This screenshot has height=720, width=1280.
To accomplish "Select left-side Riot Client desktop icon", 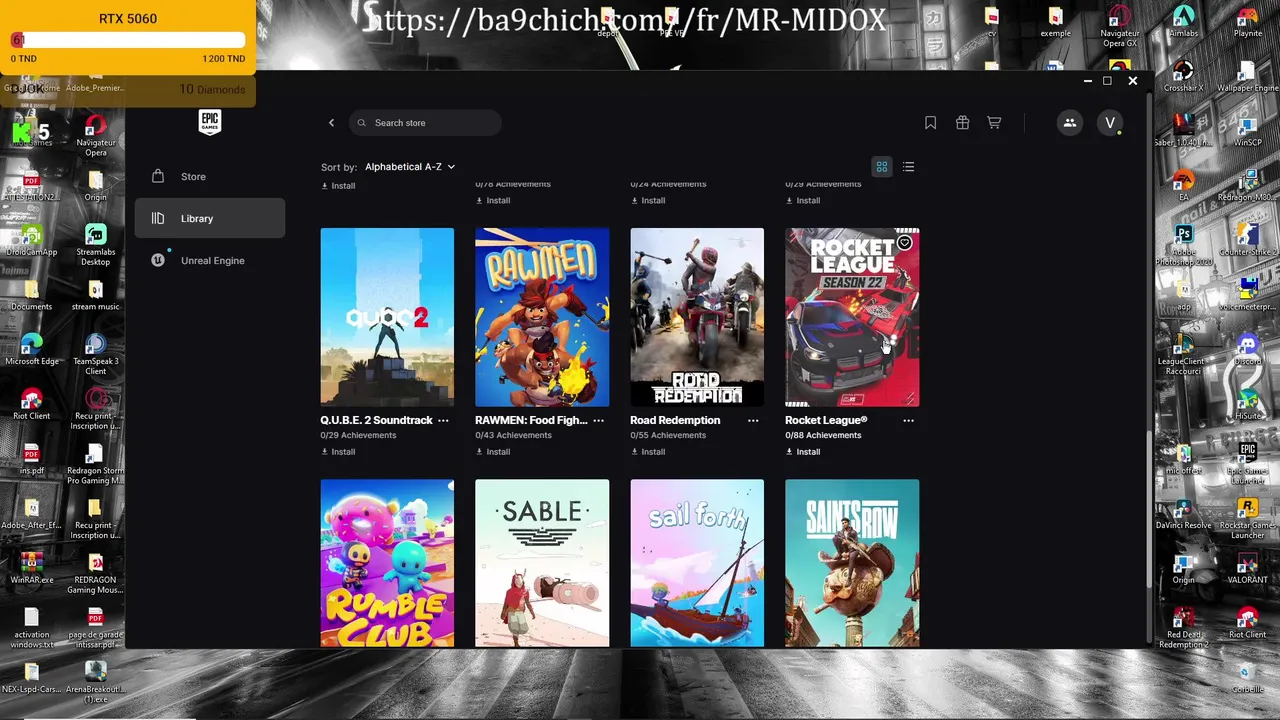I will [32, 404].
